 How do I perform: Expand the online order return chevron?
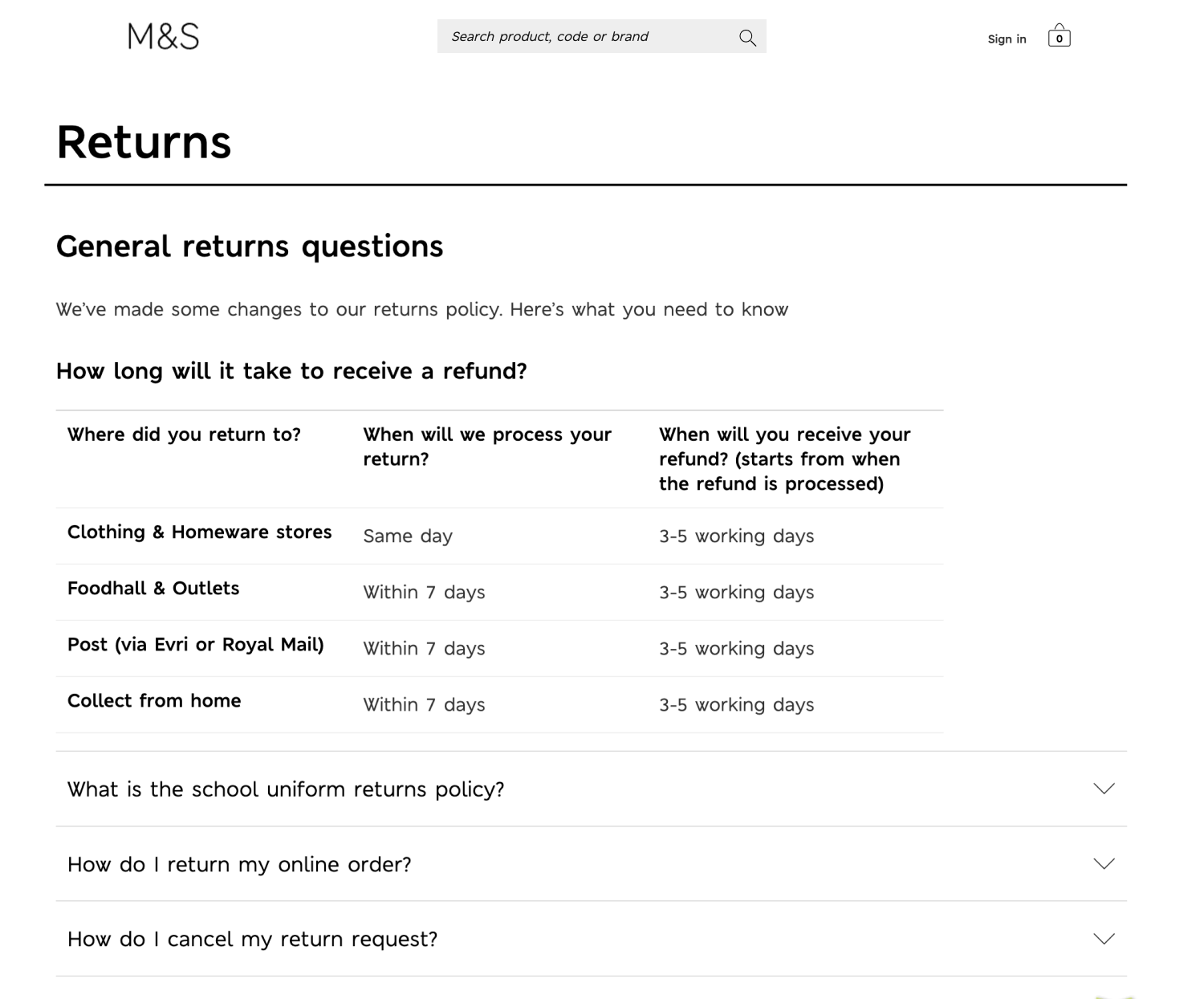(1104, 864)
